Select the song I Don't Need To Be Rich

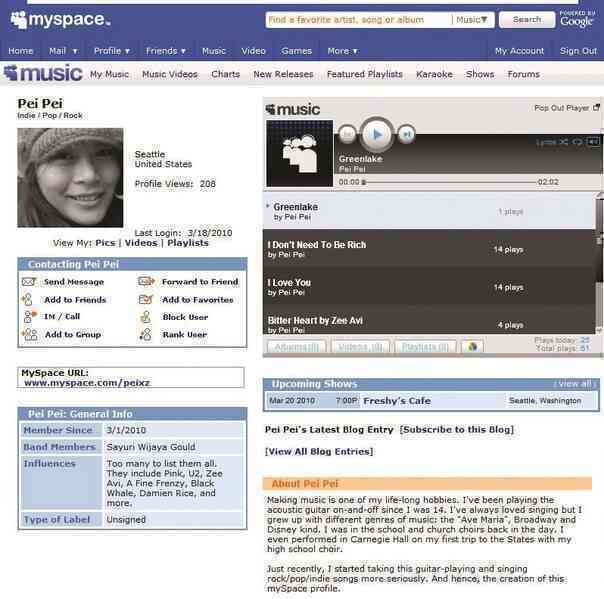tap(429, 249)
